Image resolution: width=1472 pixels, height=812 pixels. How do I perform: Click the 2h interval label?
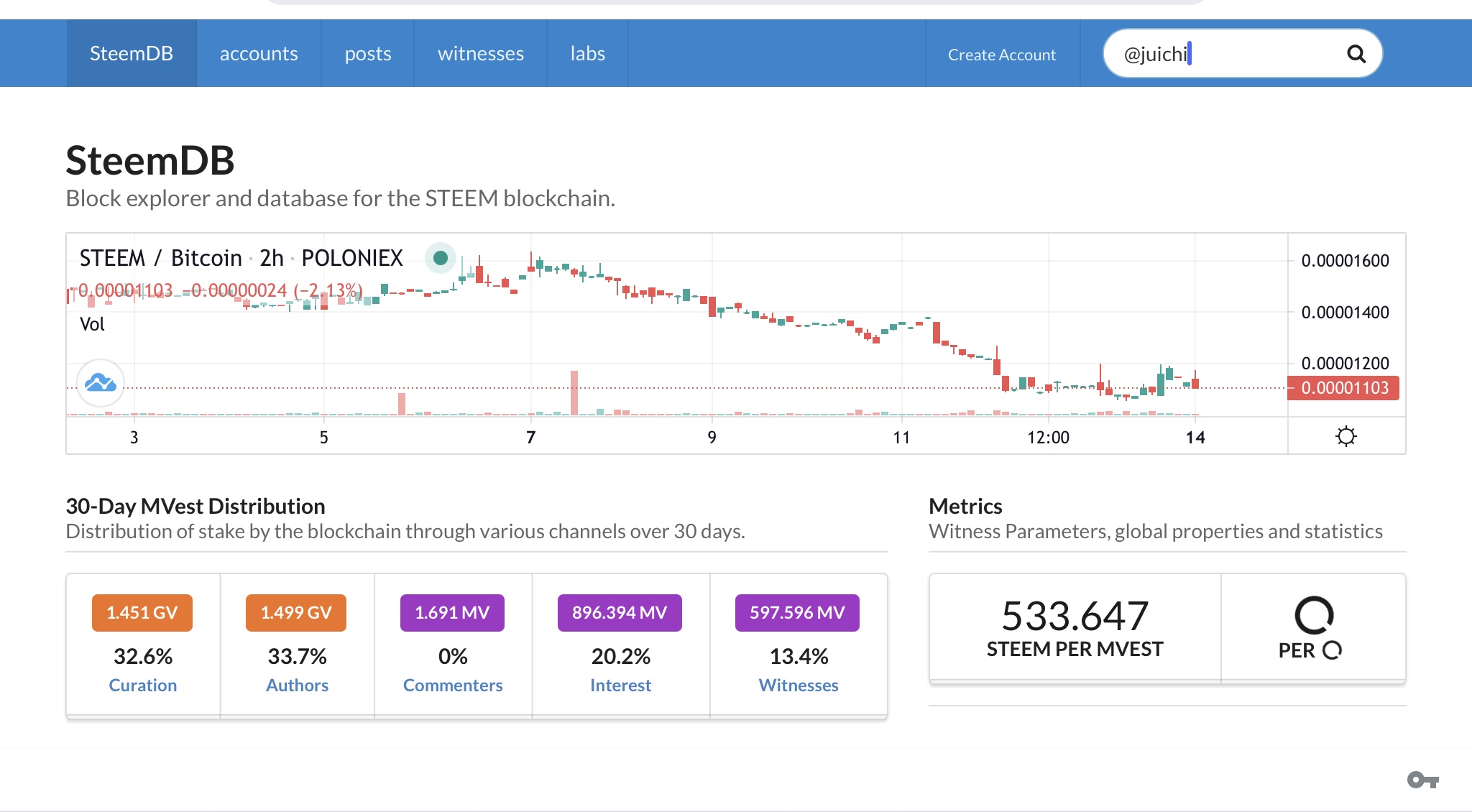click(272, 258)
